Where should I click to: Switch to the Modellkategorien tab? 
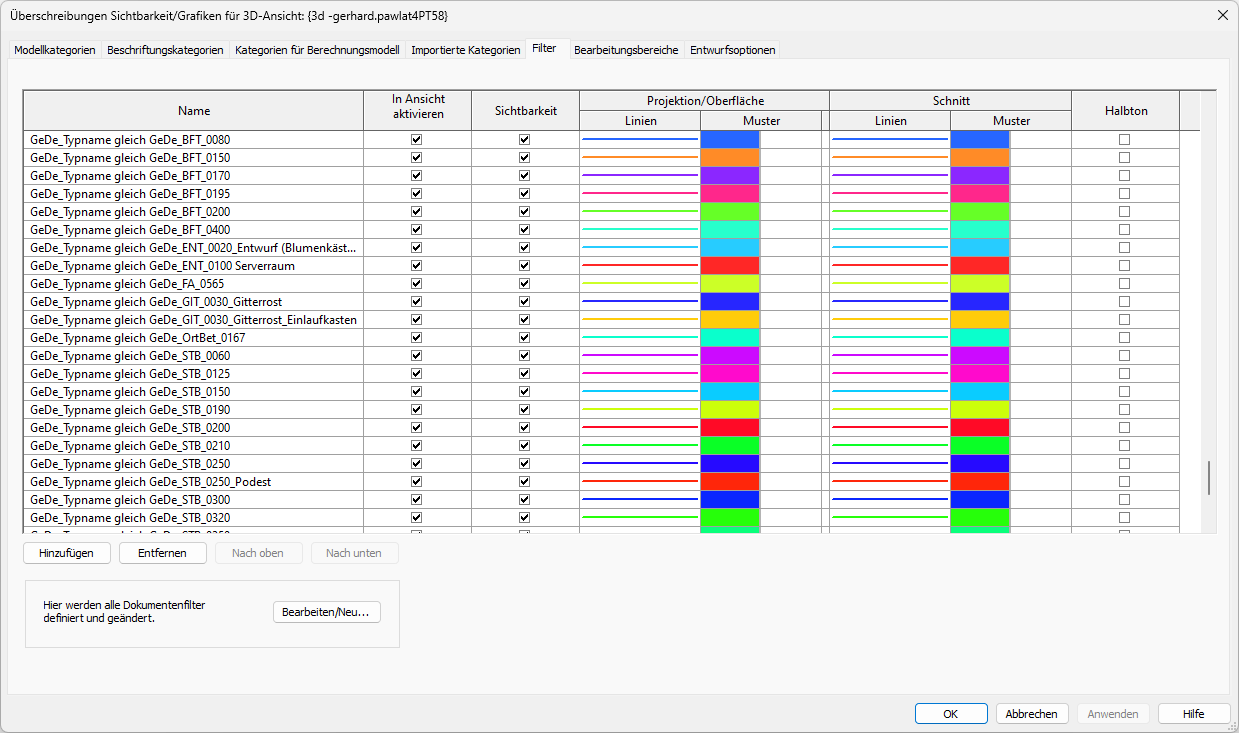coord(54,49)
